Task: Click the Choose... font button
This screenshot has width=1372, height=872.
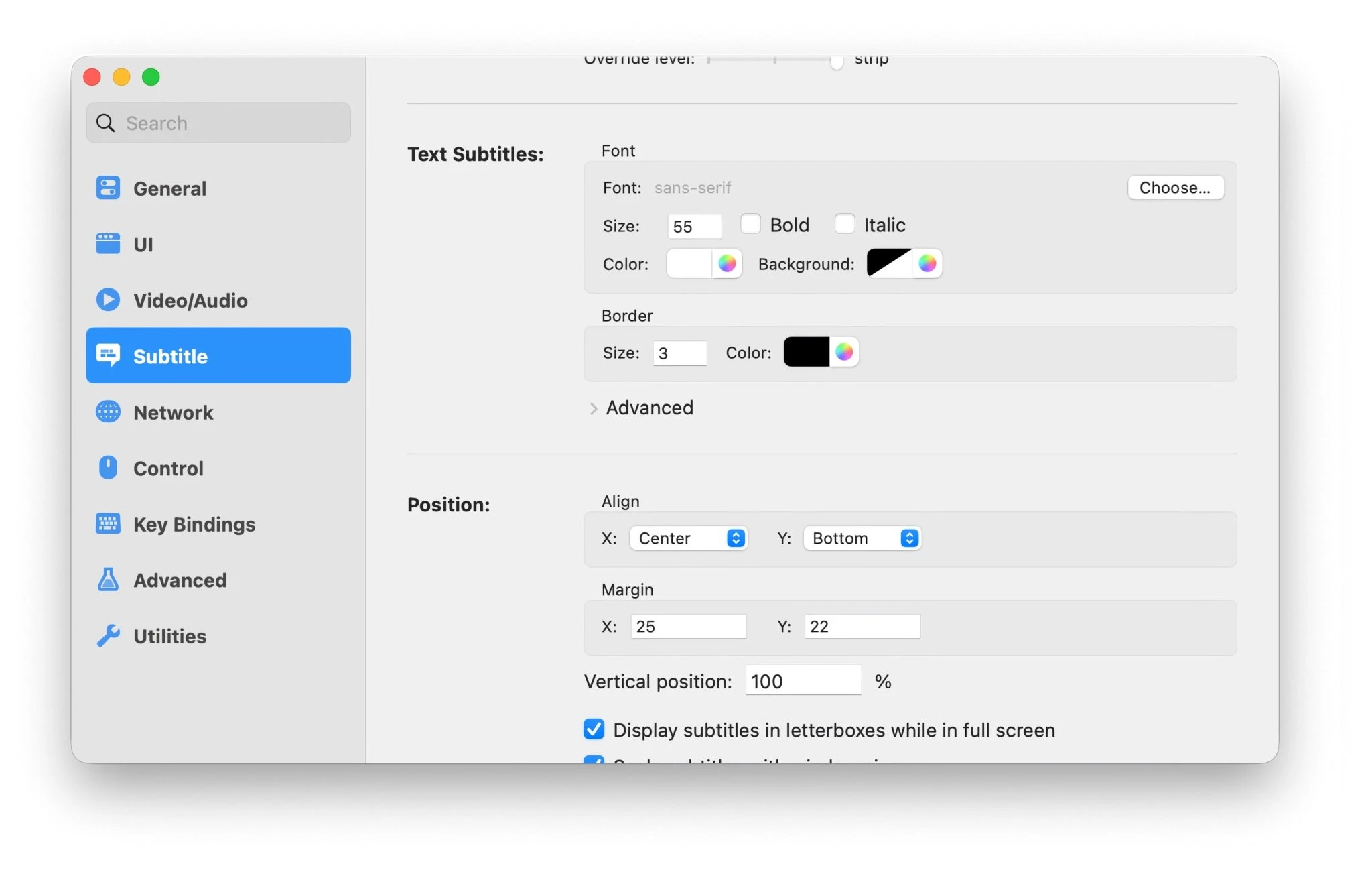Action: (x=1176, y=188)
